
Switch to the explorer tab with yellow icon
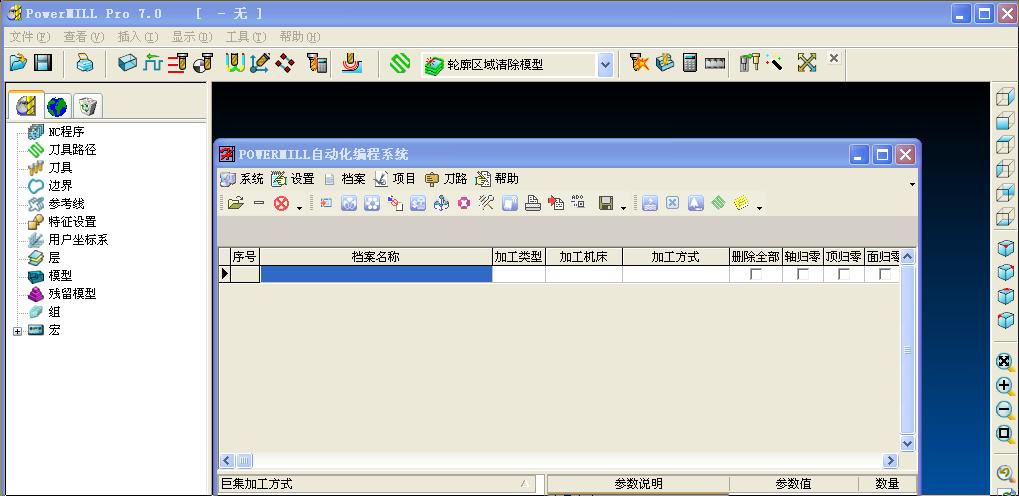point(26,105)
